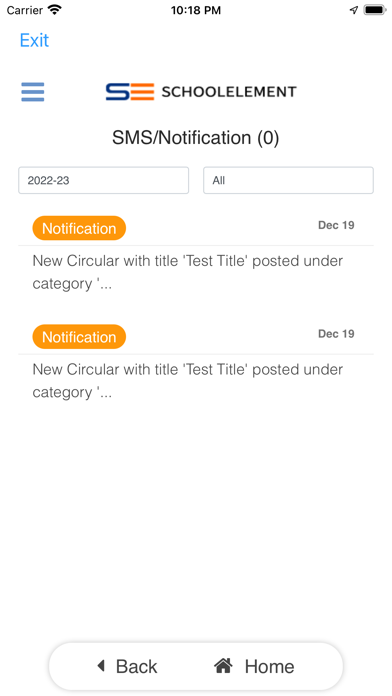Tap the Wi-Fi status icon
This screenshot has height=696, width=392.
(x=55, y=10)
